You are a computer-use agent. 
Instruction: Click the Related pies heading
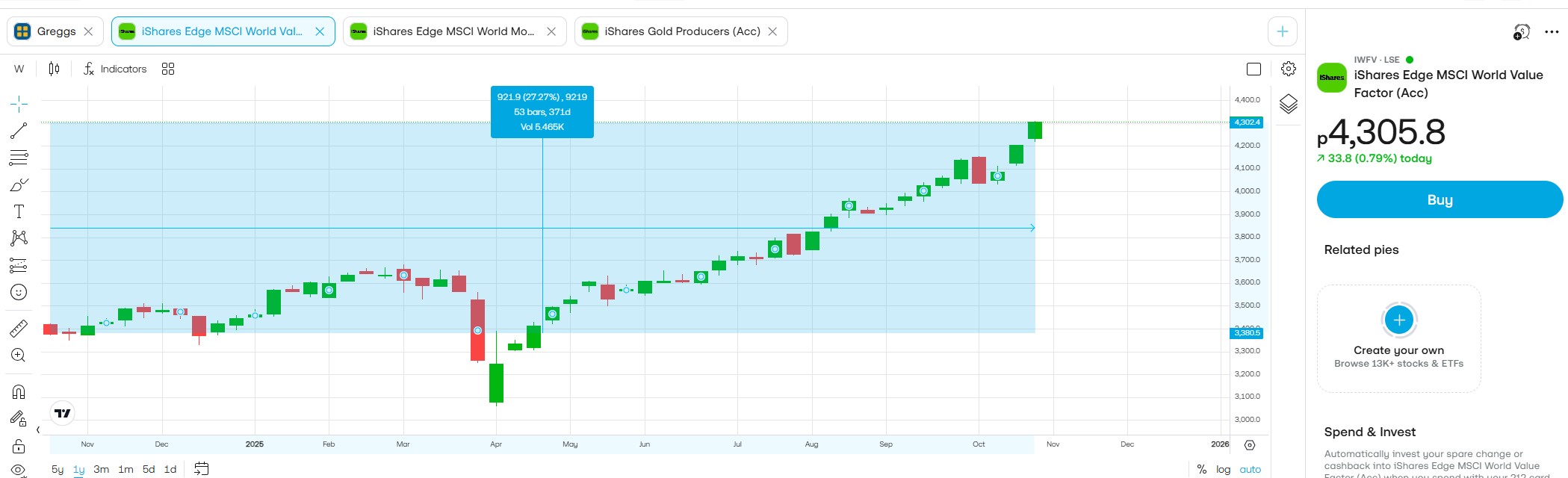[x=1361, y=249]
